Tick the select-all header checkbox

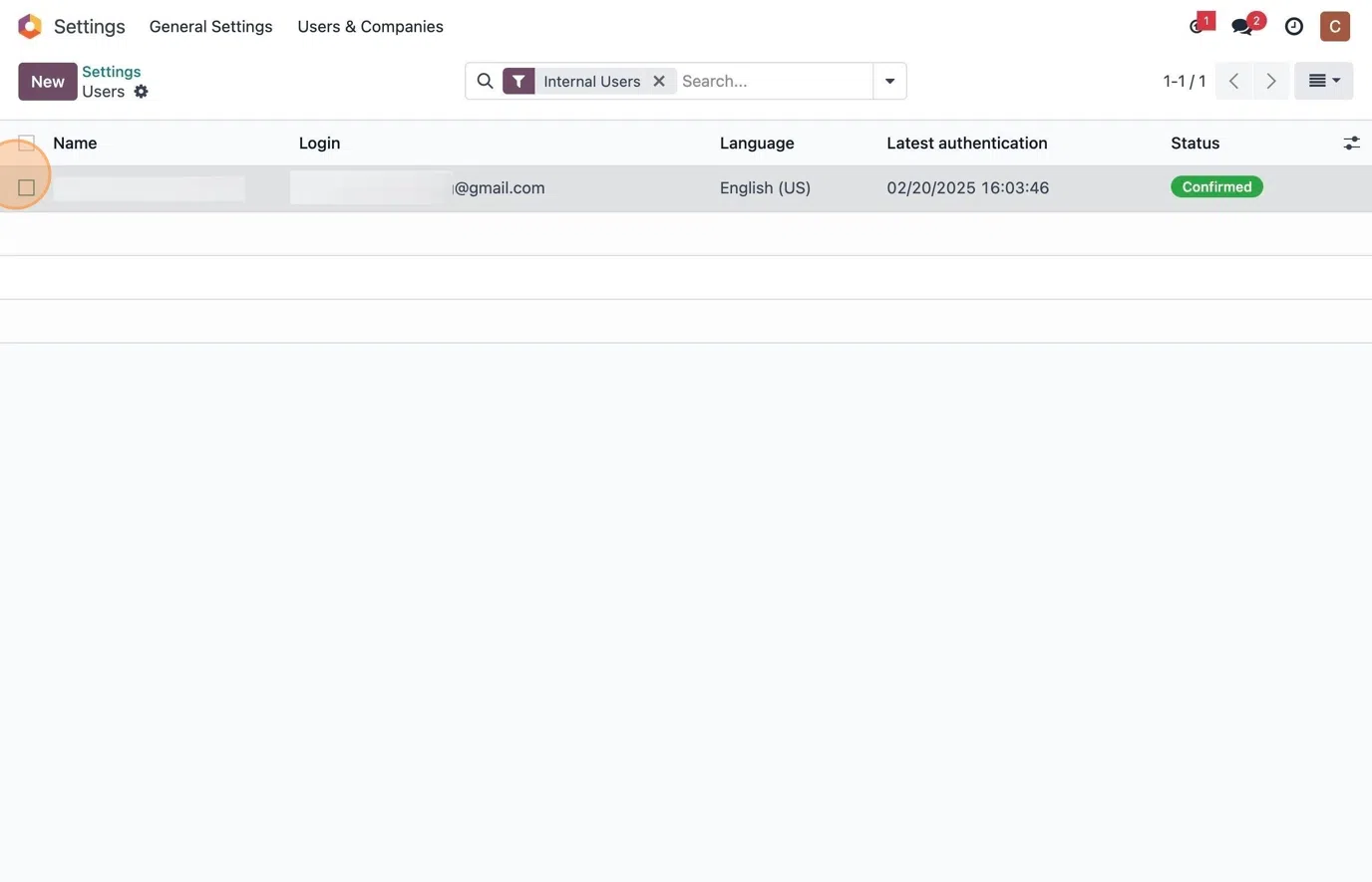tap(27, 144)
